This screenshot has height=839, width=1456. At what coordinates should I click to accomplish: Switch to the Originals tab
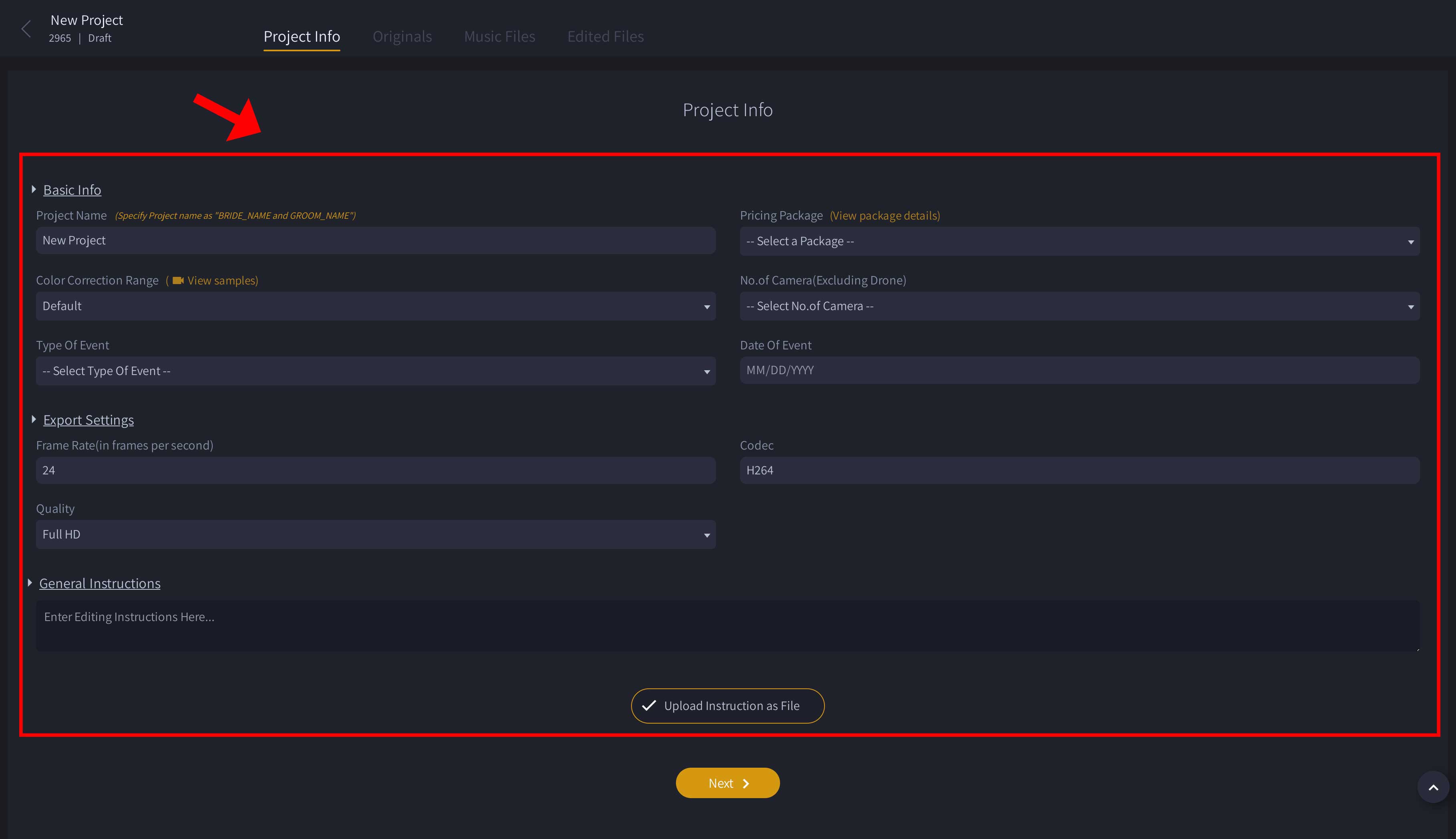402,37
